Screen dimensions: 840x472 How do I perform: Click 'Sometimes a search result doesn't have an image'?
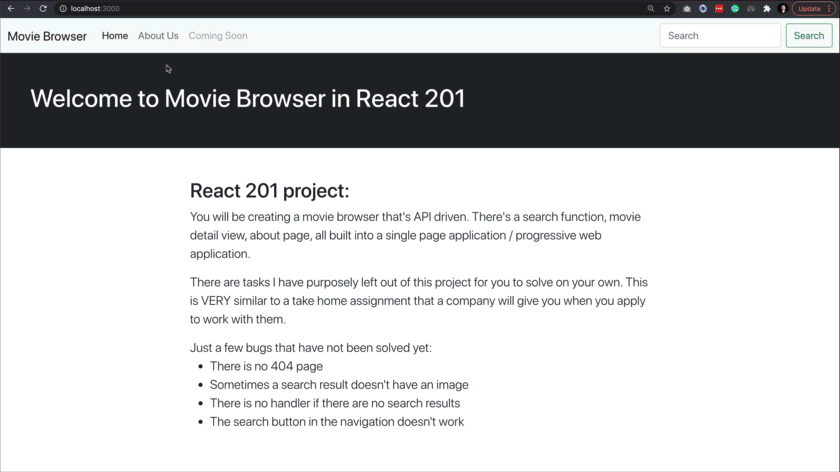pyautogui.click(x=339, y=385)
